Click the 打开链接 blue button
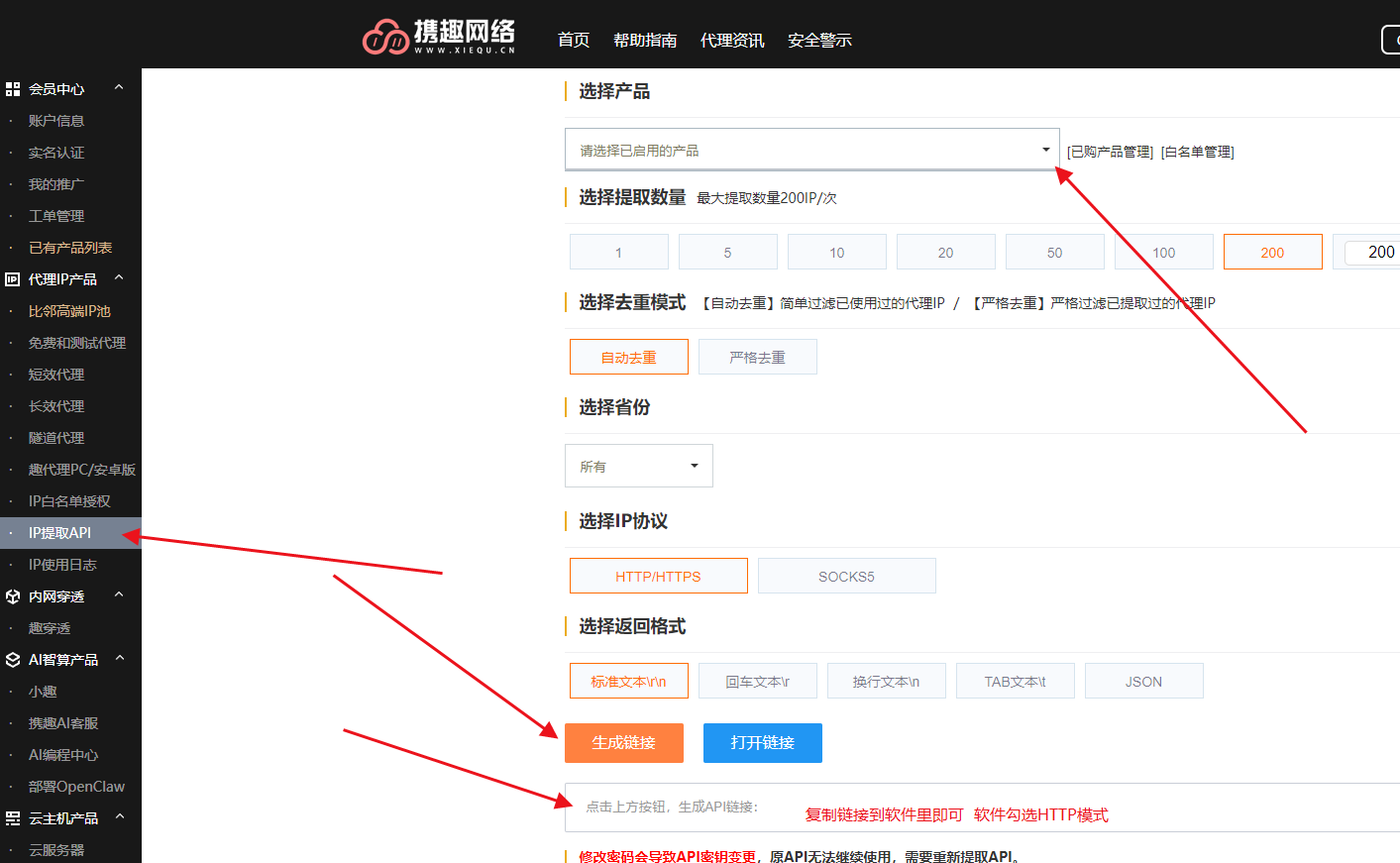 pyautogui.click(x=762, y=742)
